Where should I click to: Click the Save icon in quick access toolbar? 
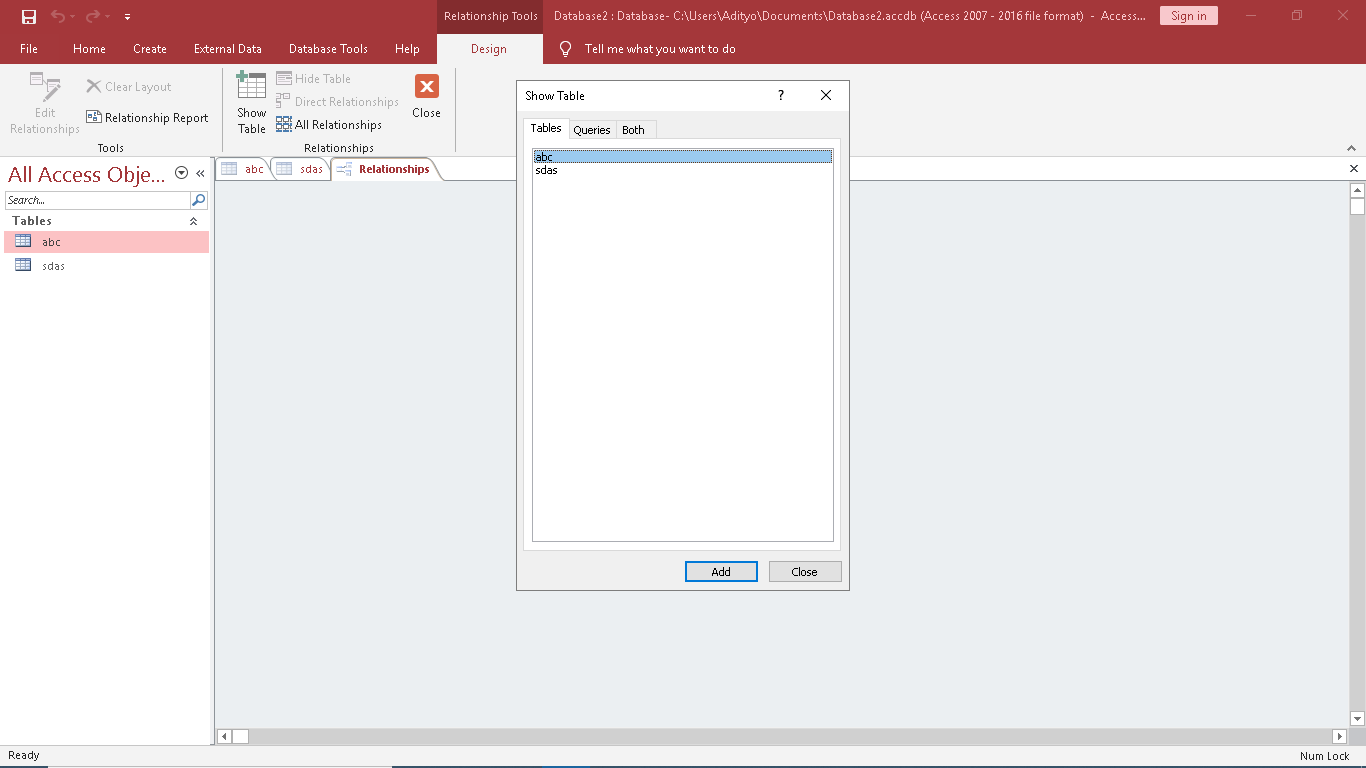pyautogui.click(x=29, y=16)
